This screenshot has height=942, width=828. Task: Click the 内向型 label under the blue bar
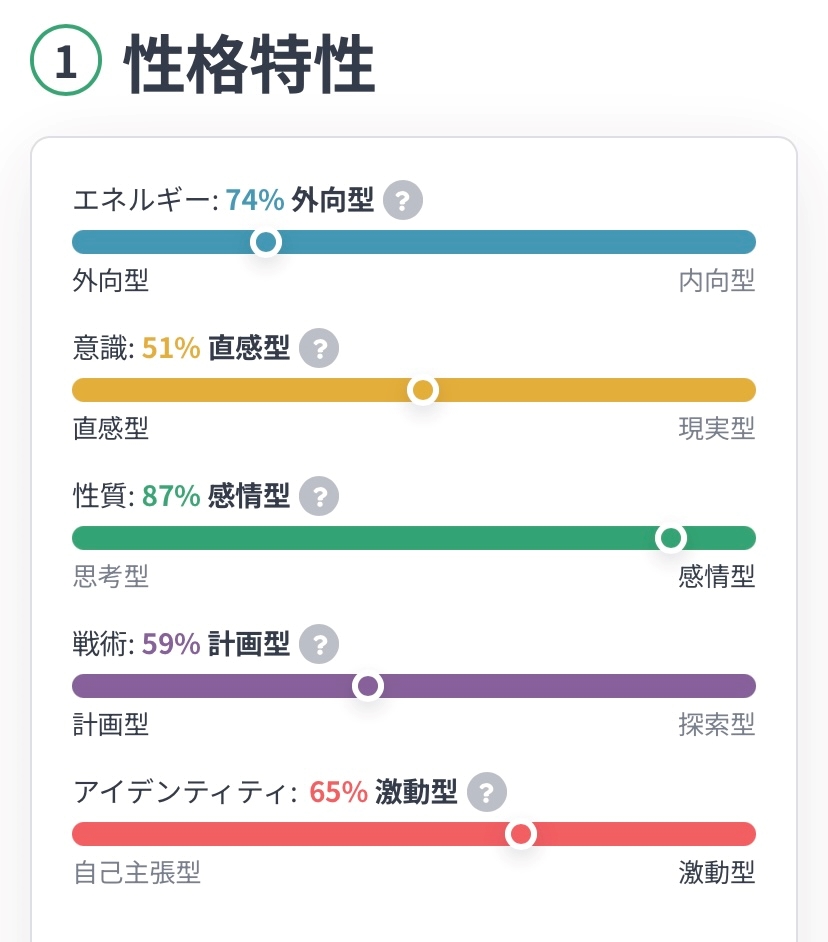[716, 281]
